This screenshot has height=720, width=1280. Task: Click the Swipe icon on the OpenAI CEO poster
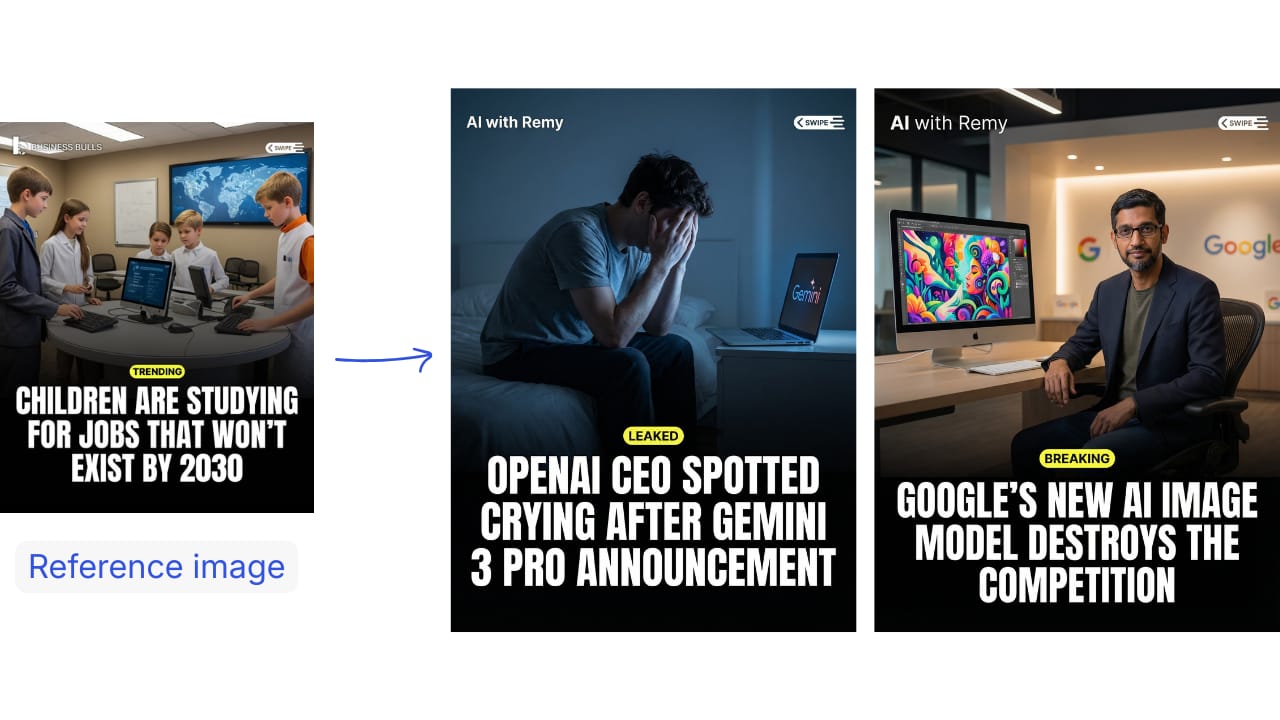click(819, 122)
